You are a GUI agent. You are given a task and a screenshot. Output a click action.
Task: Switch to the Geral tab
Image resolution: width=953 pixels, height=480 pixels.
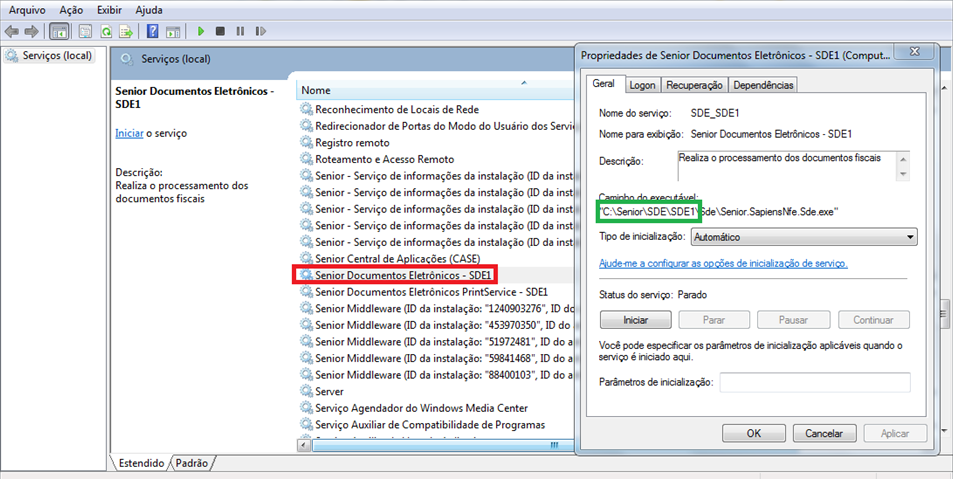click(604, 84)
